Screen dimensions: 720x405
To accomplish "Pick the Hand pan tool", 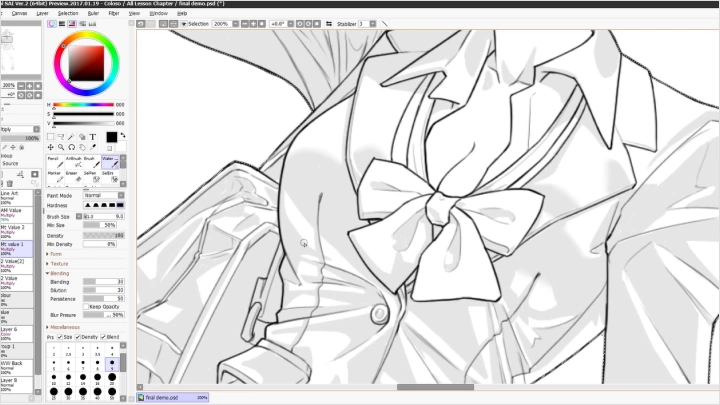I will point(82,147).
